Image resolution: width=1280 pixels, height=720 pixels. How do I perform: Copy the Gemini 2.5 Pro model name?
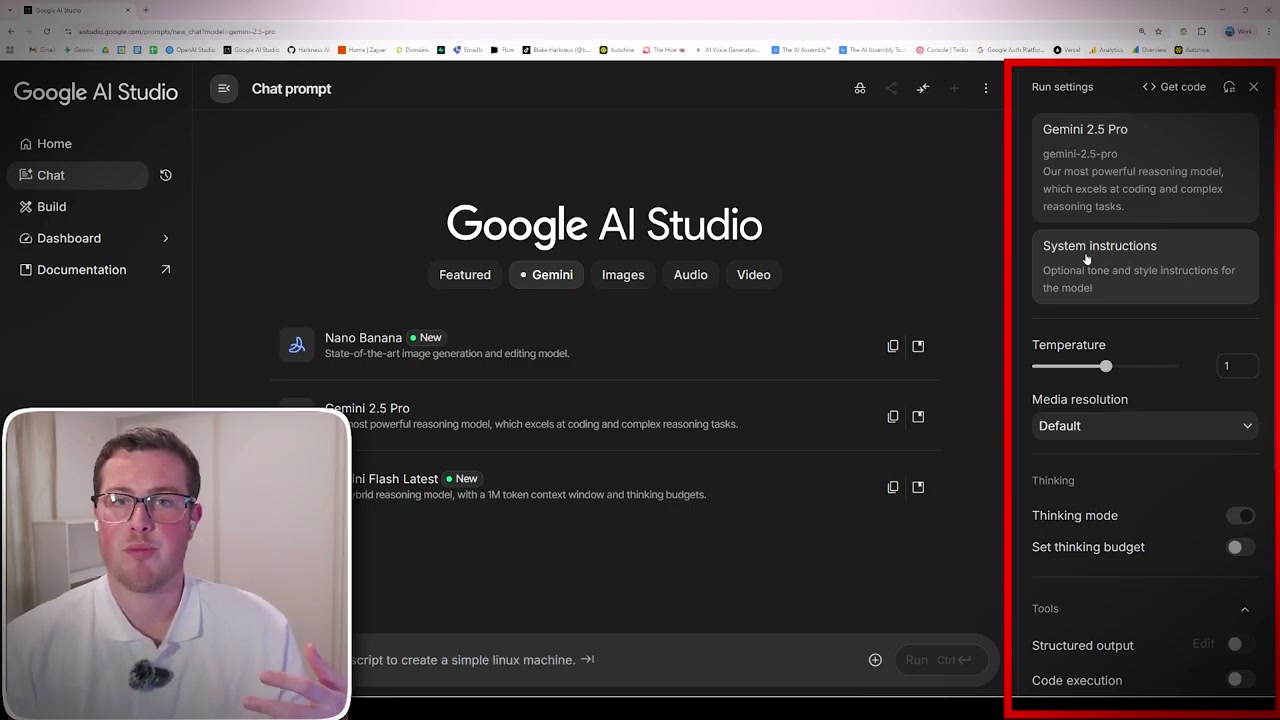tap(893, 416)
